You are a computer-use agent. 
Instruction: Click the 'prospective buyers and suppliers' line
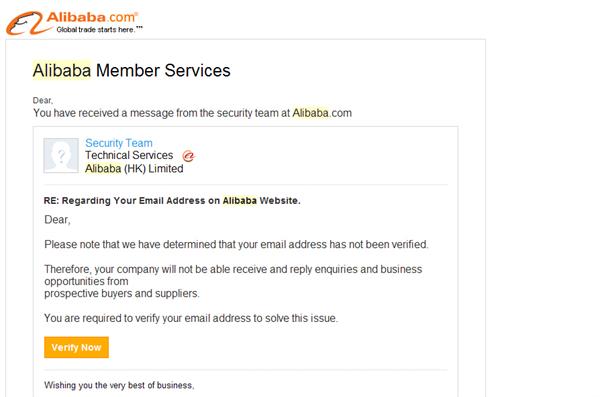[x=122, y=294]
